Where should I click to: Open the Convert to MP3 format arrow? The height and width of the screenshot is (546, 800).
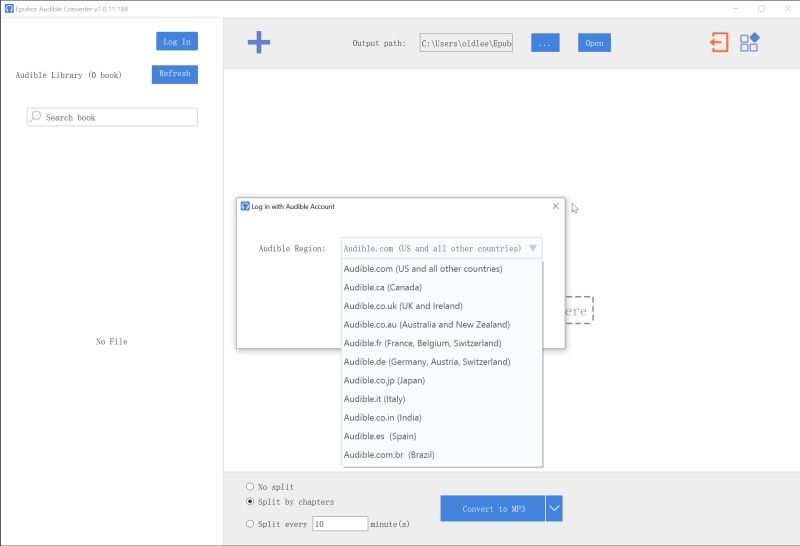click(554, 508)
